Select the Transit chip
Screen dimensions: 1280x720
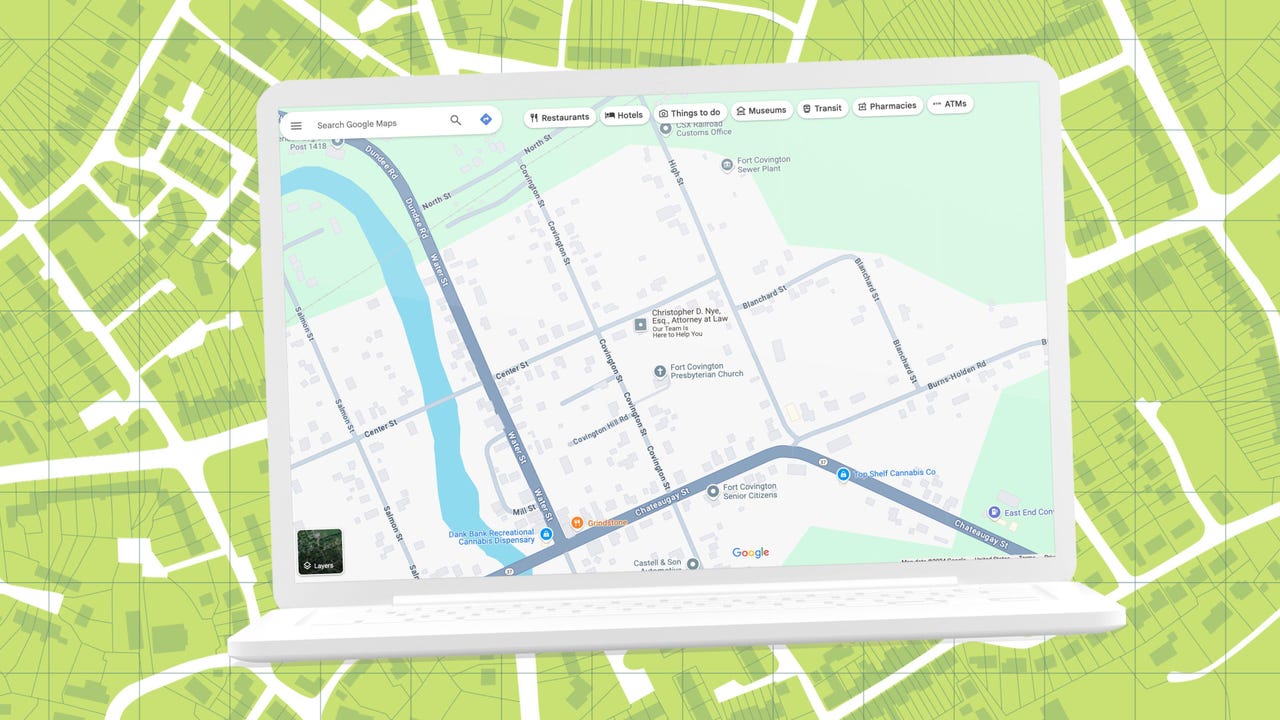pos(822,108)
